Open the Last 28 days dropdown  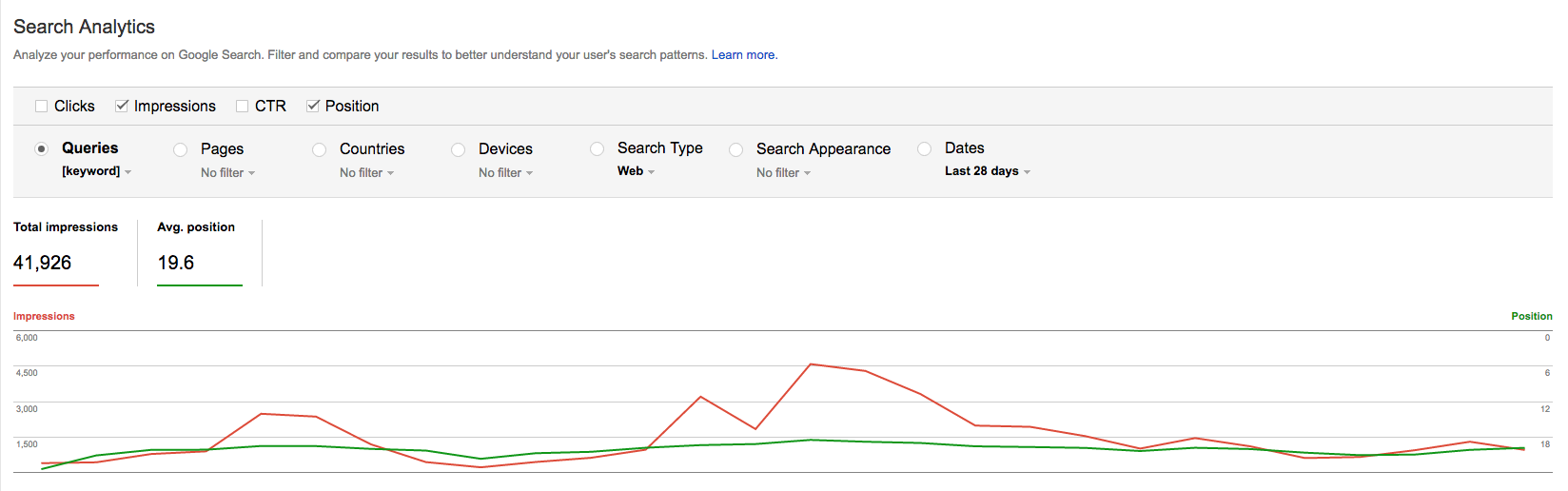[987, 171]
